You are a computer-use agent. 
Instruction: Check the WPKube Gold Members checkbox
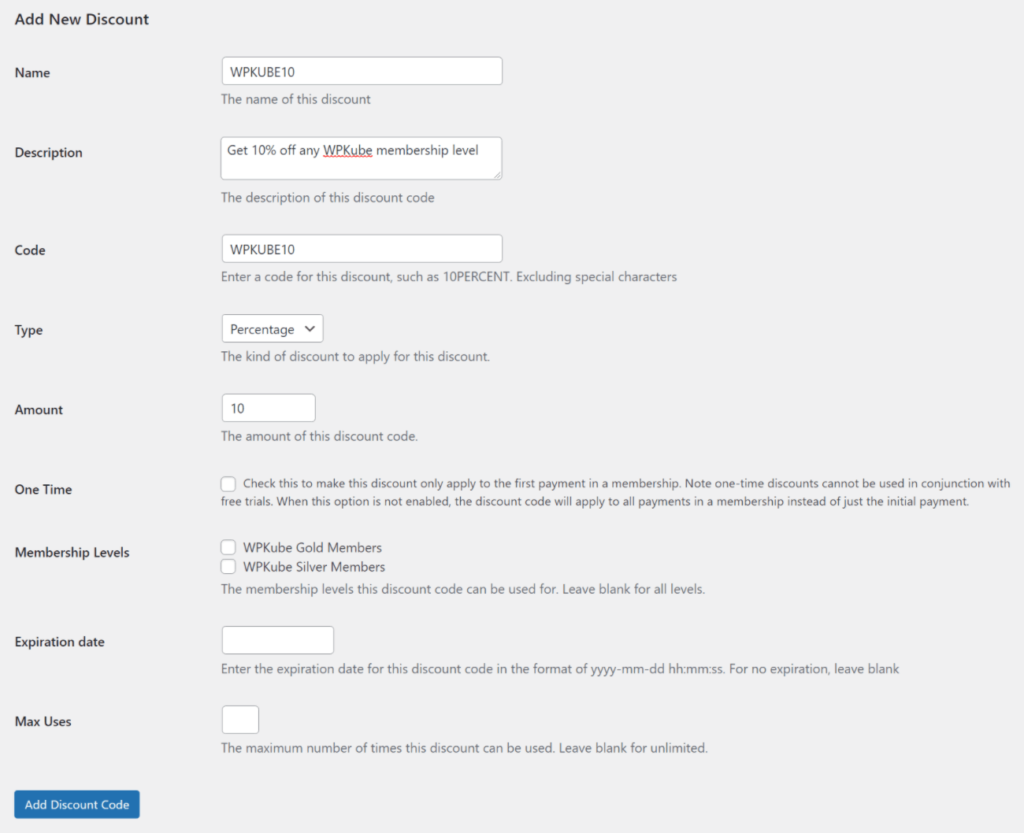(x=229, y=548)
